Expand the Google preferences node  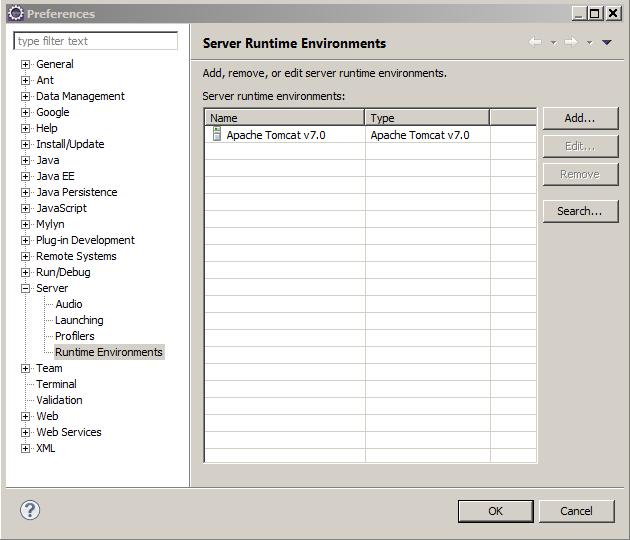tap(25, 112)
